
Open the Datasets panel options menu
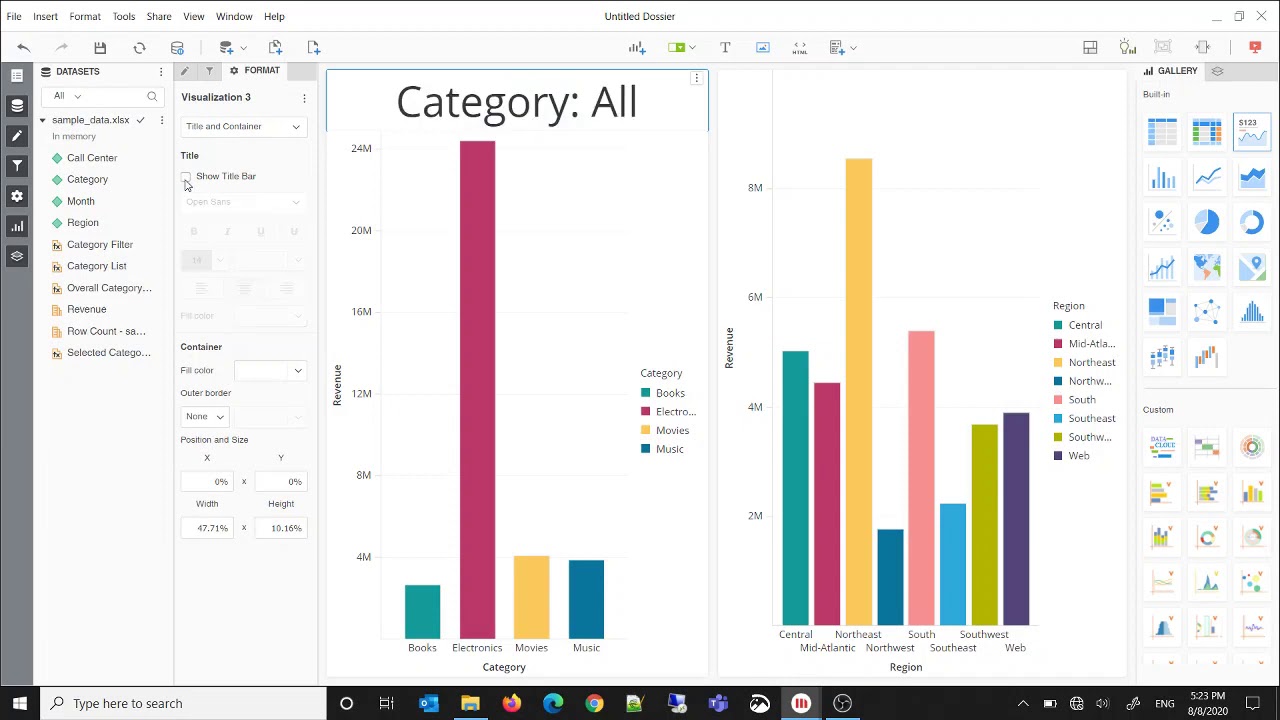[161, 72]
